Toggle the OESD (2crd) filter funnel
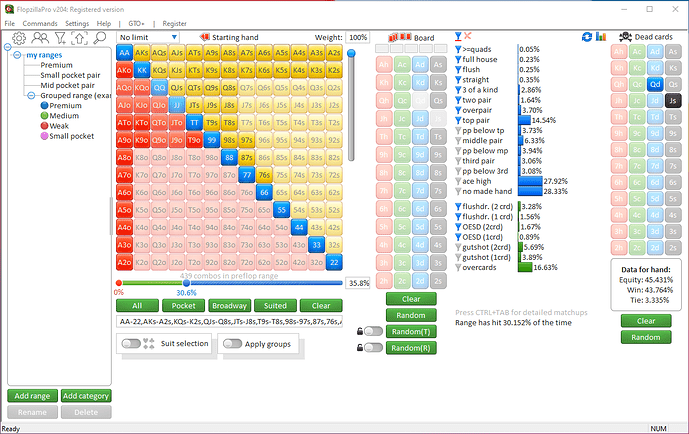Viewport: 689px width, 434px height. click(x=458, y=227)
